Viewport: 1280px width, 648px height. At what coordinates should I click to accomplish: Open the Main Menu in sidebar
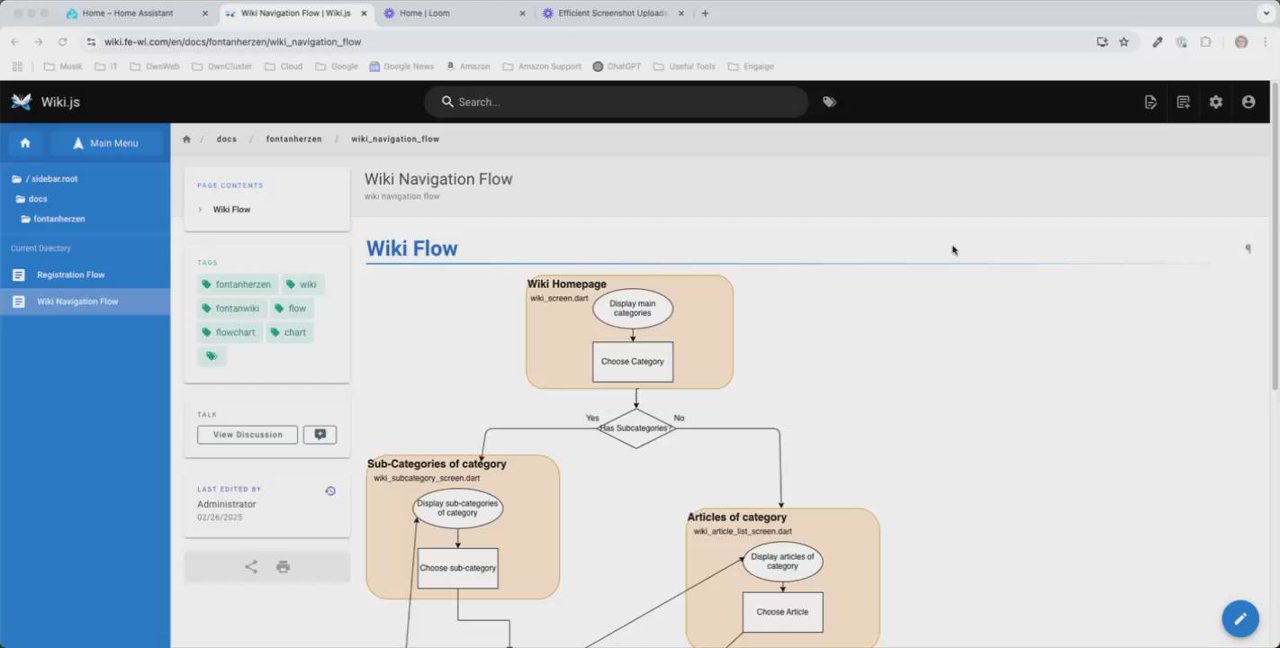106,143
